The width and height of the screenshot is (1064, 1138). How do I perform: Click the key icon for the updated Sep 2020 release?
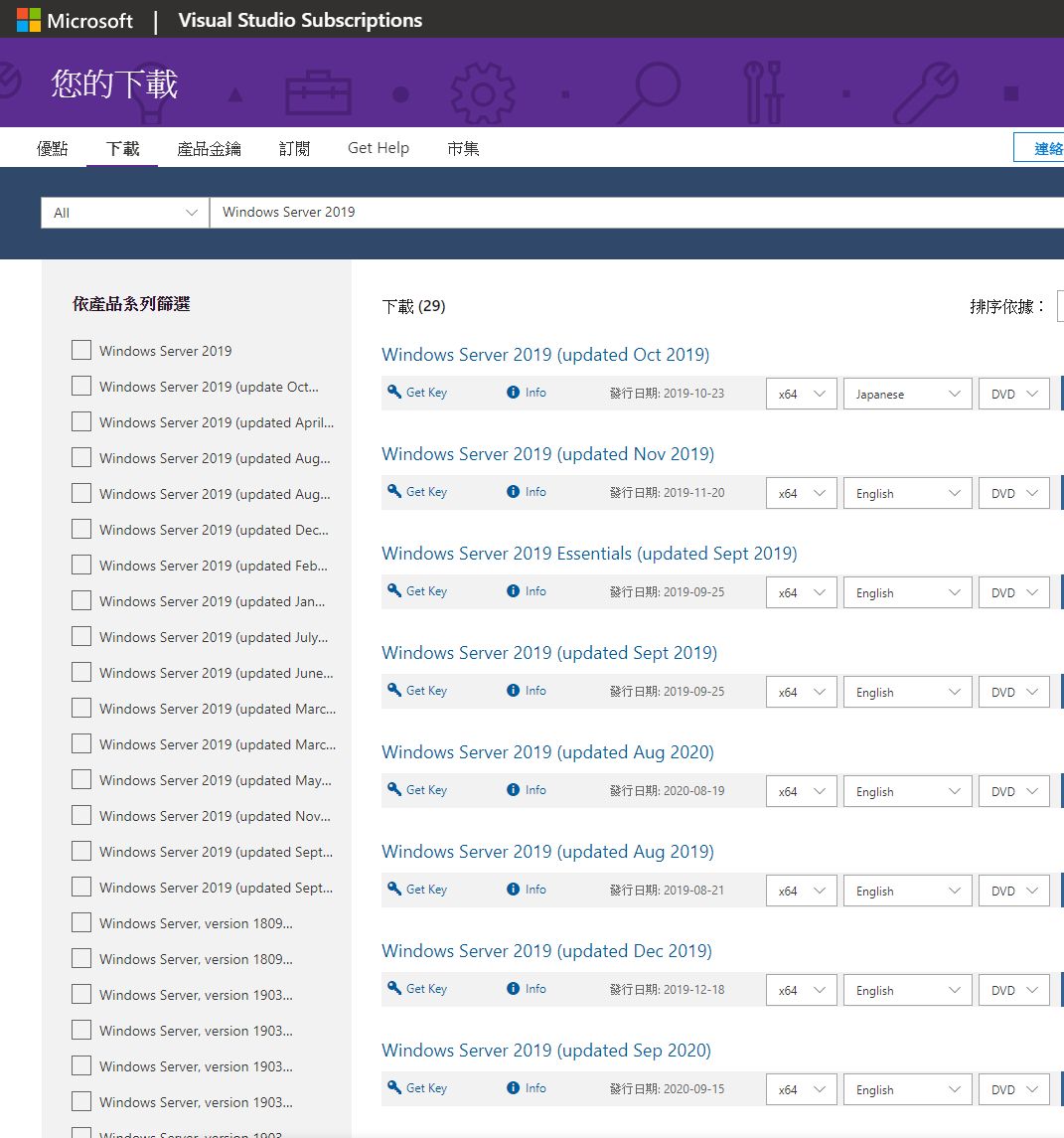(x=394, y=1088)
